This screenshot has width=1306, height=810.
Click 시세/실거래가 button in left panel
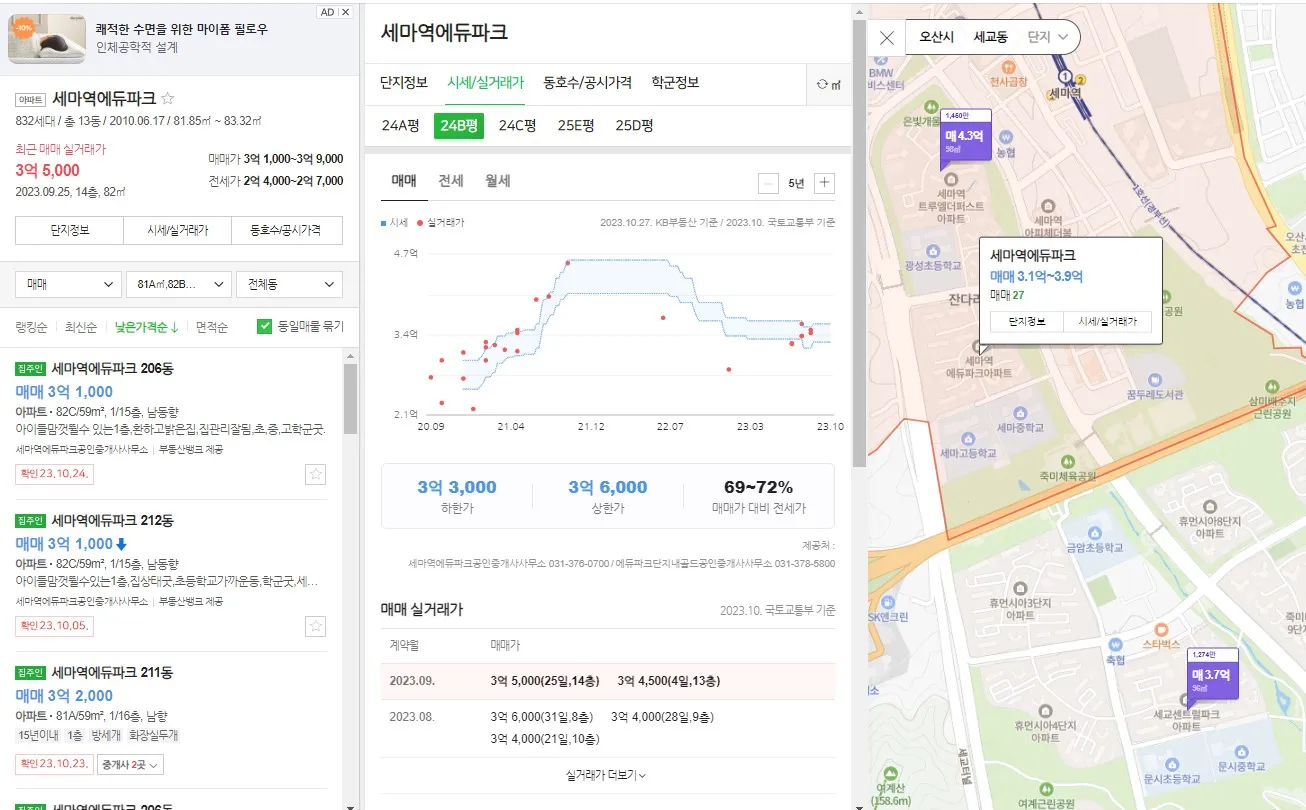[178, 230]
